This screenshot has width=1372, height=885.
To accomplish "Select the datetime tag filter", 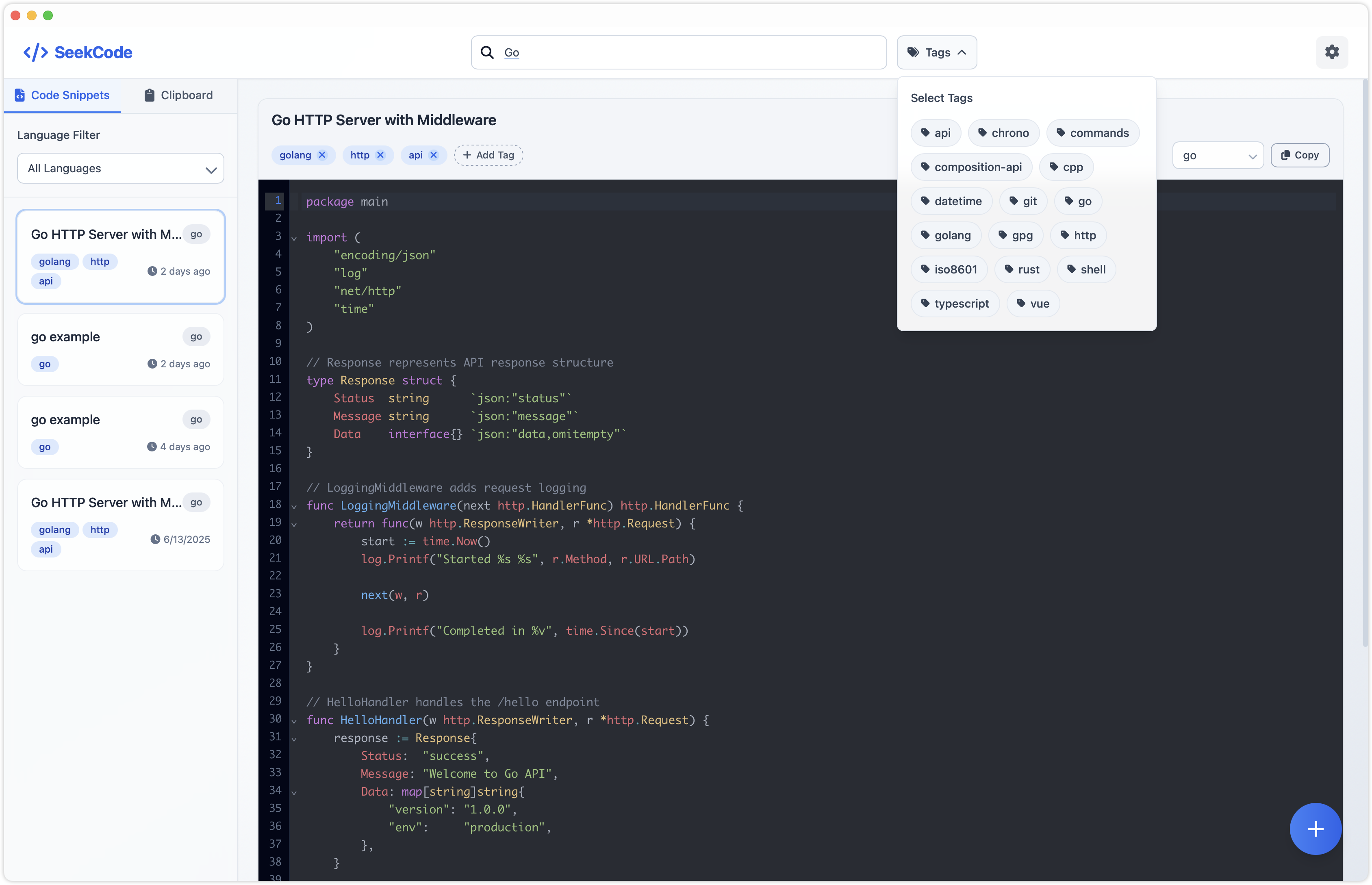I will pyautogui.click(x=951, y=201).
